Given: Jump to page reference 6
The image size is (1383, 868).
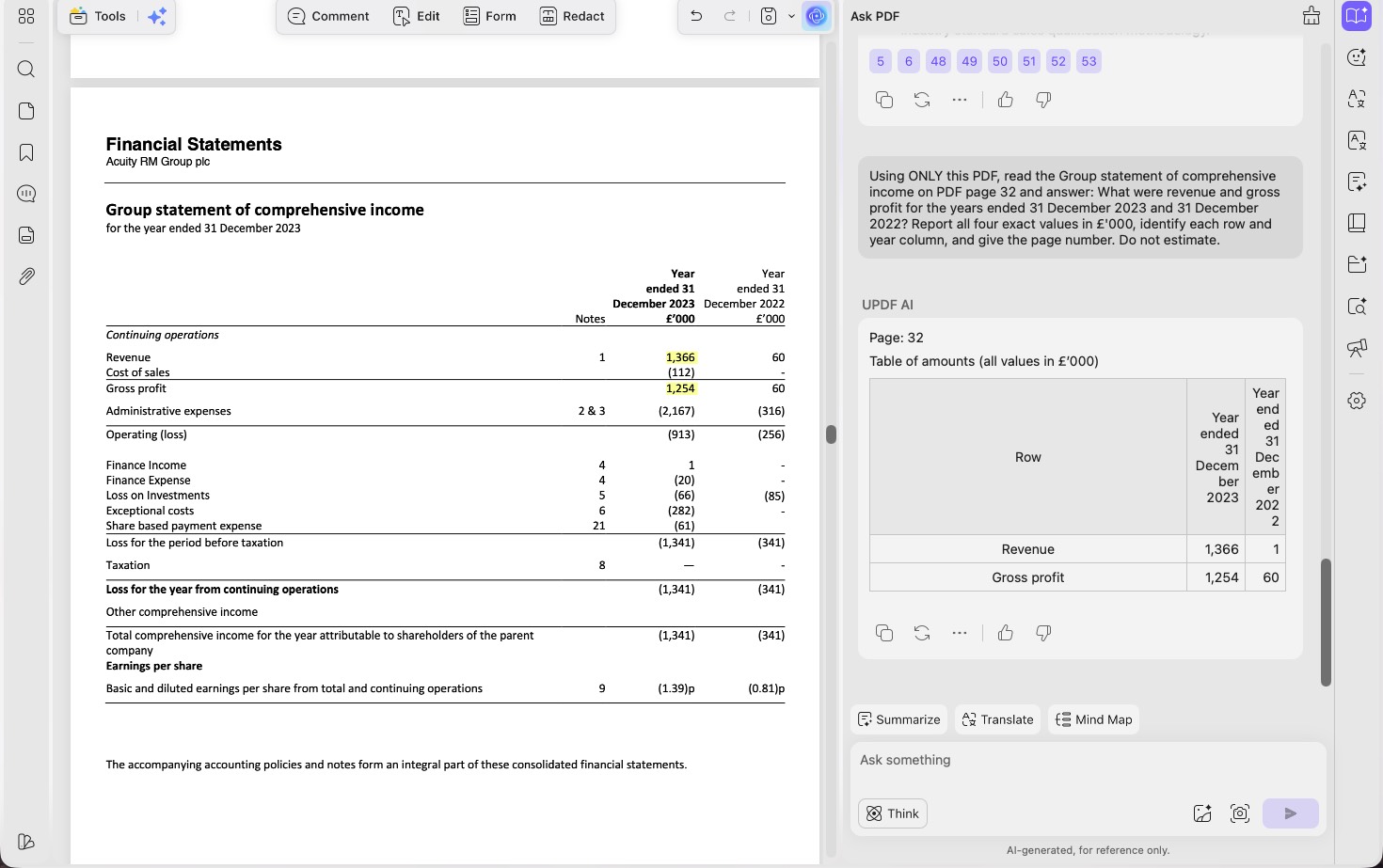Looking at the screenshot, I should 909,61.
